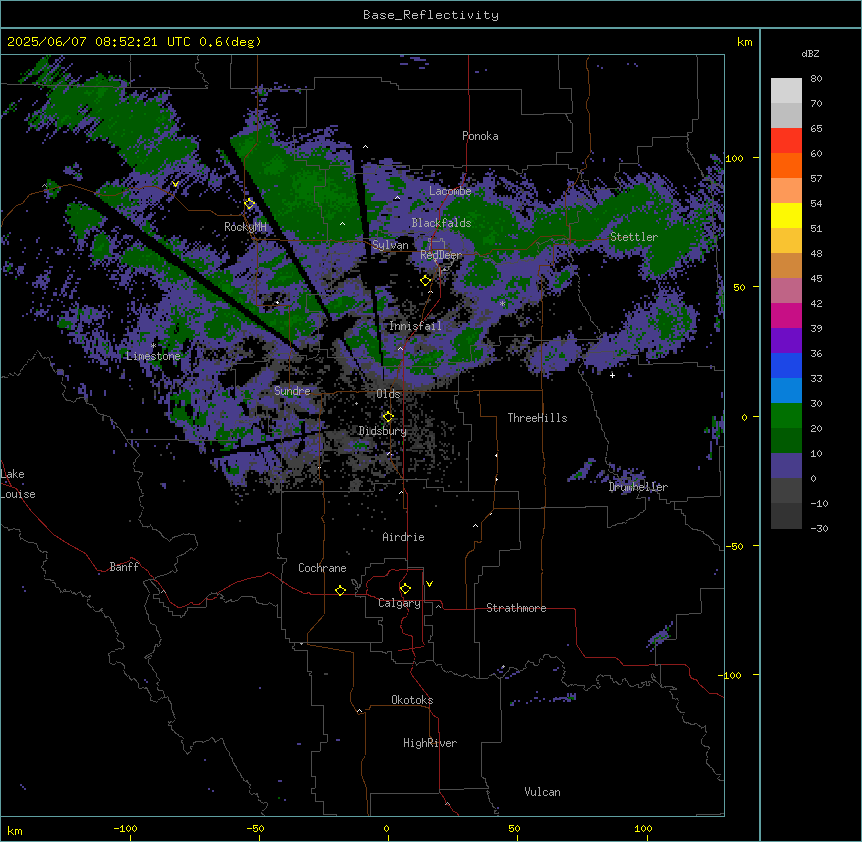The height and width of the screenshot is (842, 862).
Task: Click the green 30 dBZ legend swatch
Action: pyautogui.click(x=786, y=416)
